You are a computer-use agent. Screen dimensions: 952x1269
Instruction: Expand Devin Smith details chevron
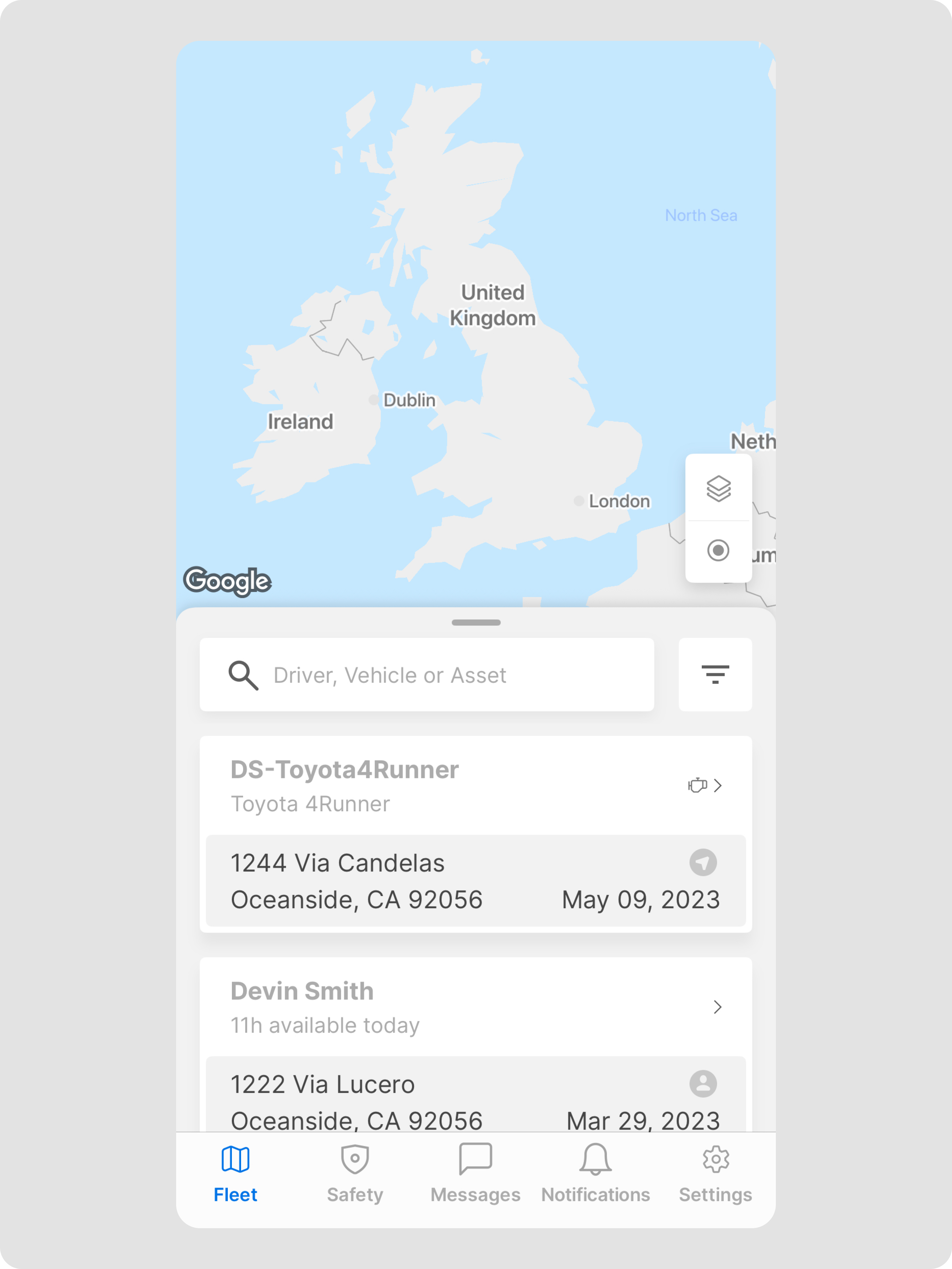point(717,1007)
